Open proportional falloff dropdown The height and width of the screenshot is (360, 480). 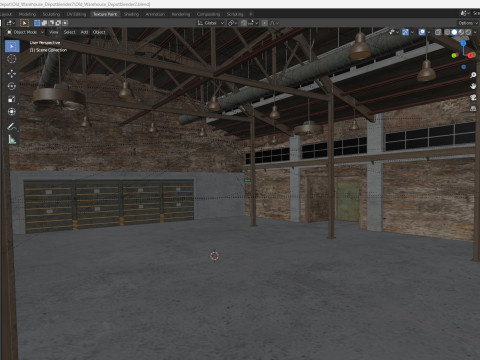point(275,23)
